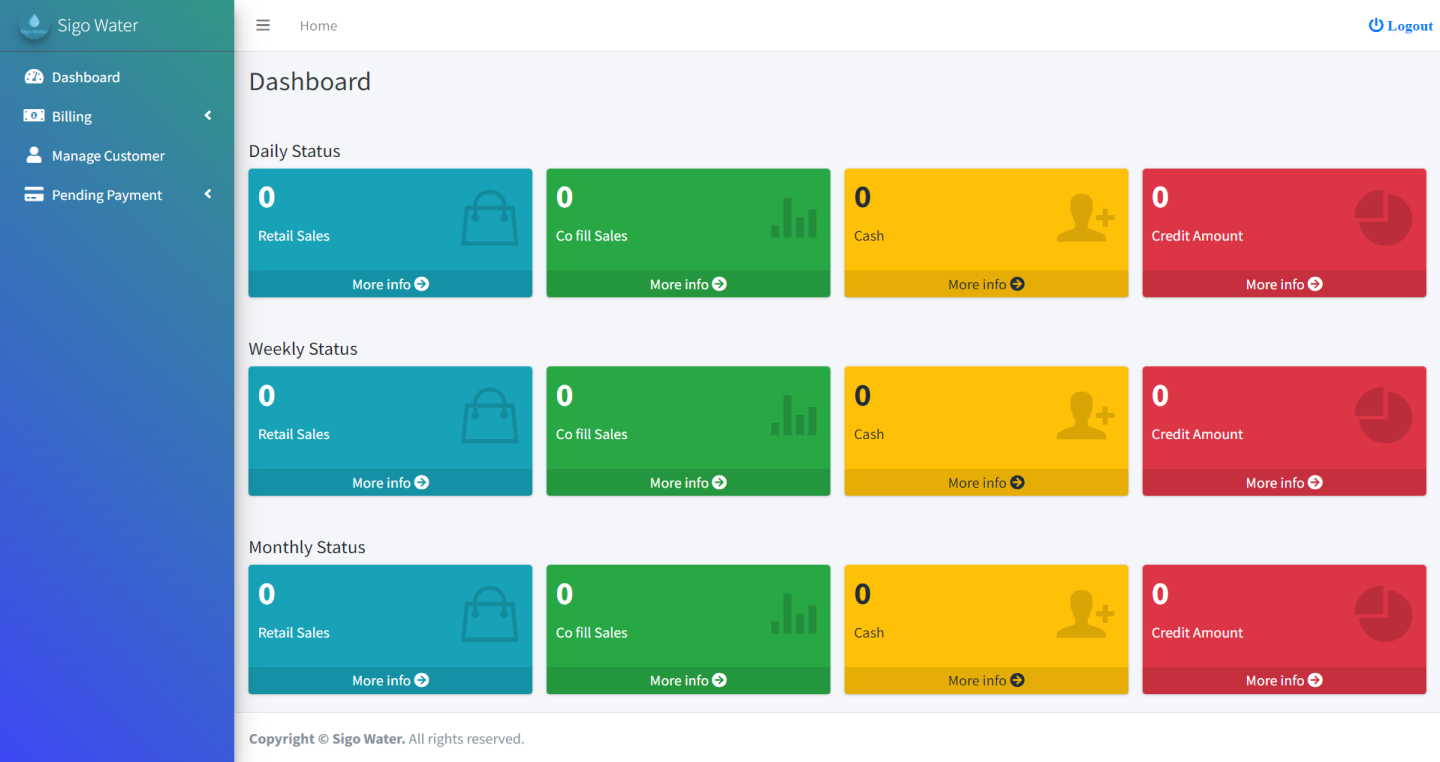The height and width of the screenshot is (762, 1440).
Task: Click More info on Daily Retail Sales card
Action: click(389, 284)
